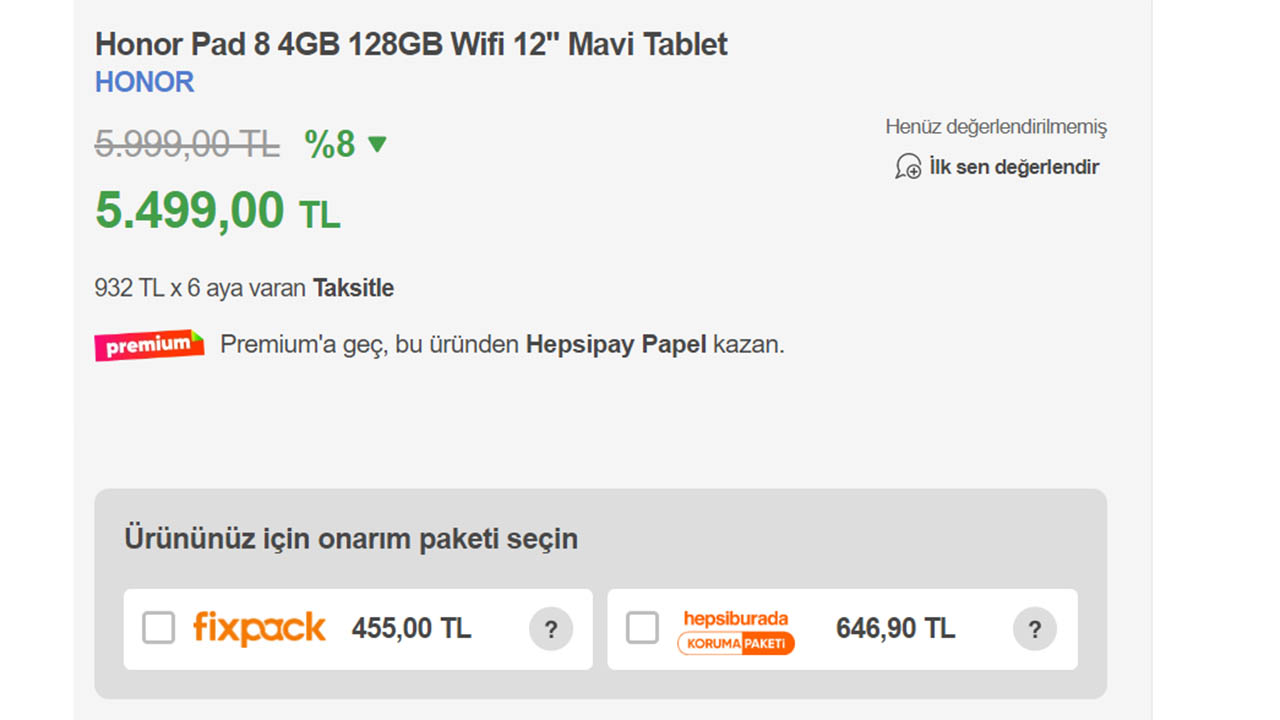This screenshot has width=1280, height=720.
Task: Open the fixpack help question mark
Action: click(550, 629)
